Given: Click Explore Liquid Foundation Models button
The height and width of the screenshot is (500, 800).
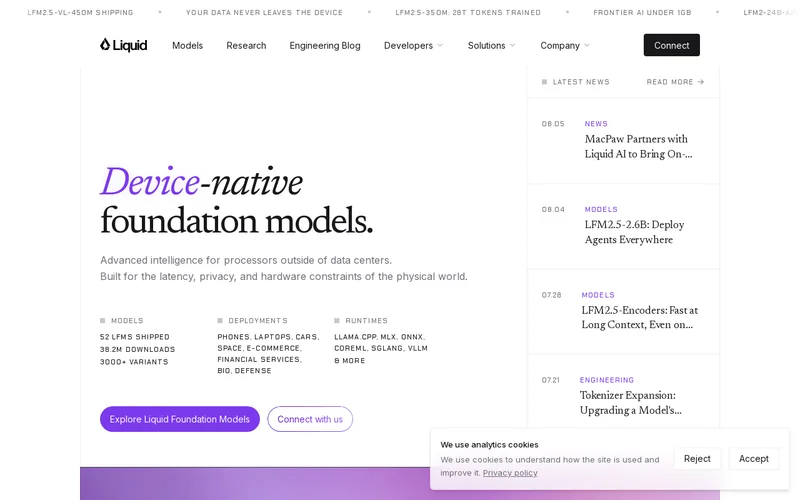Looking at the screenshot, I should click(x=180, y=419).
